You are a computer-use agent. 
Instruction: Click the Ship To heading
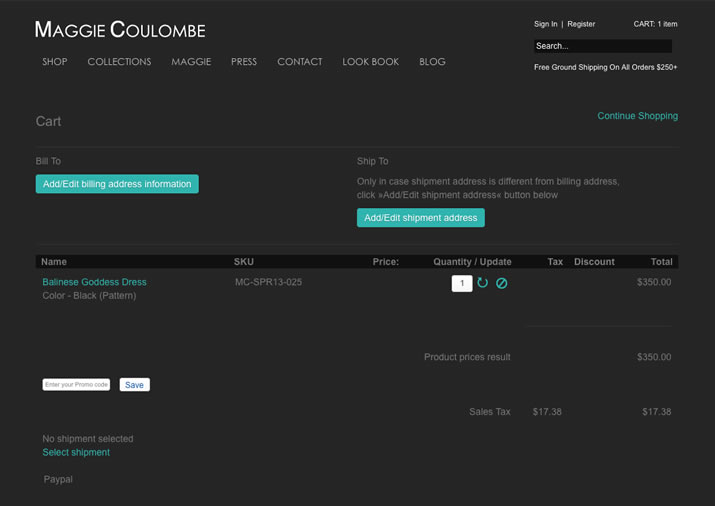point(373,161)
